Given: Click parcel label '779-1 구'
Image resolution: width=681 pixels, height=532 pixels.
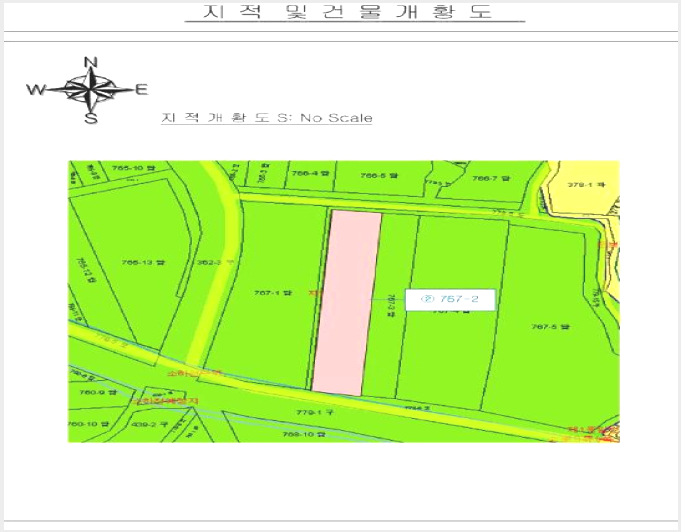Looking at the screenshot, I should pyautogui.click(x=315, y=412).
